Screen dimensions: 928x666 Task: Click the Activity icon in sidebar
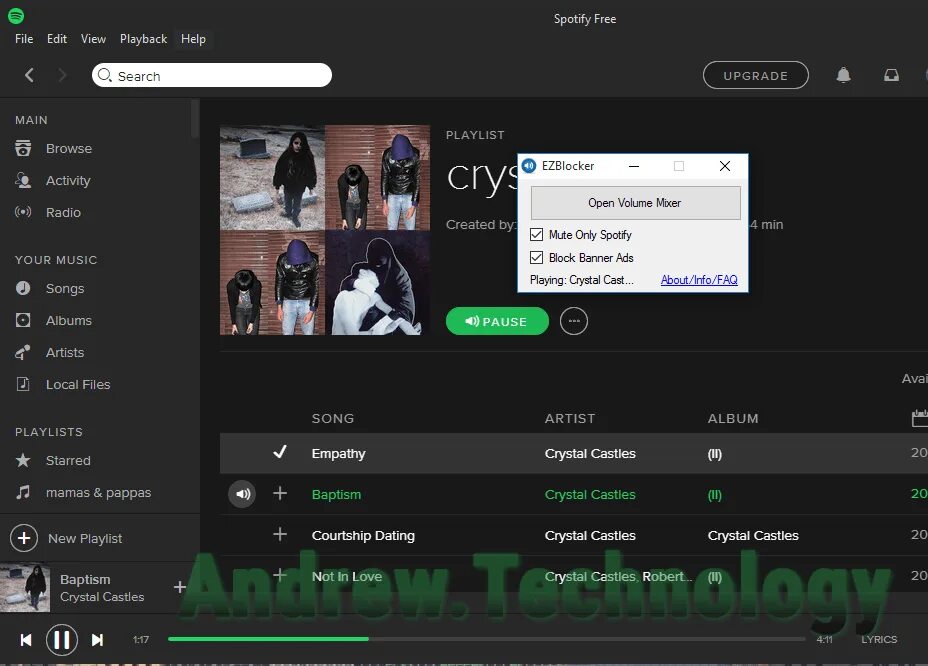23,180
